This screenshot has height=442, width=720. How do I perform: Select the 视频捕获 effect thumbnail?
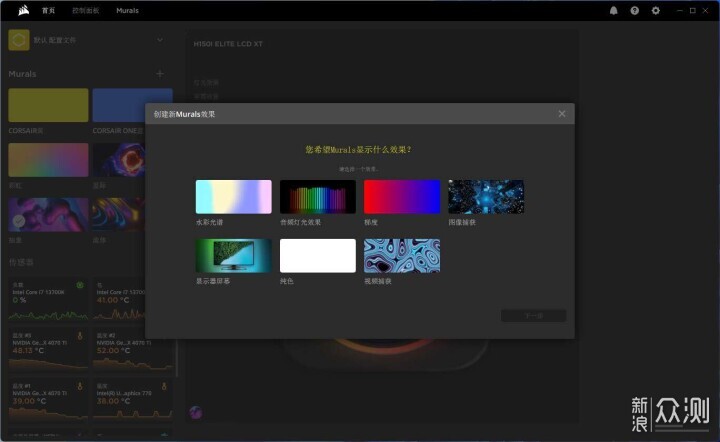(402, 256)
